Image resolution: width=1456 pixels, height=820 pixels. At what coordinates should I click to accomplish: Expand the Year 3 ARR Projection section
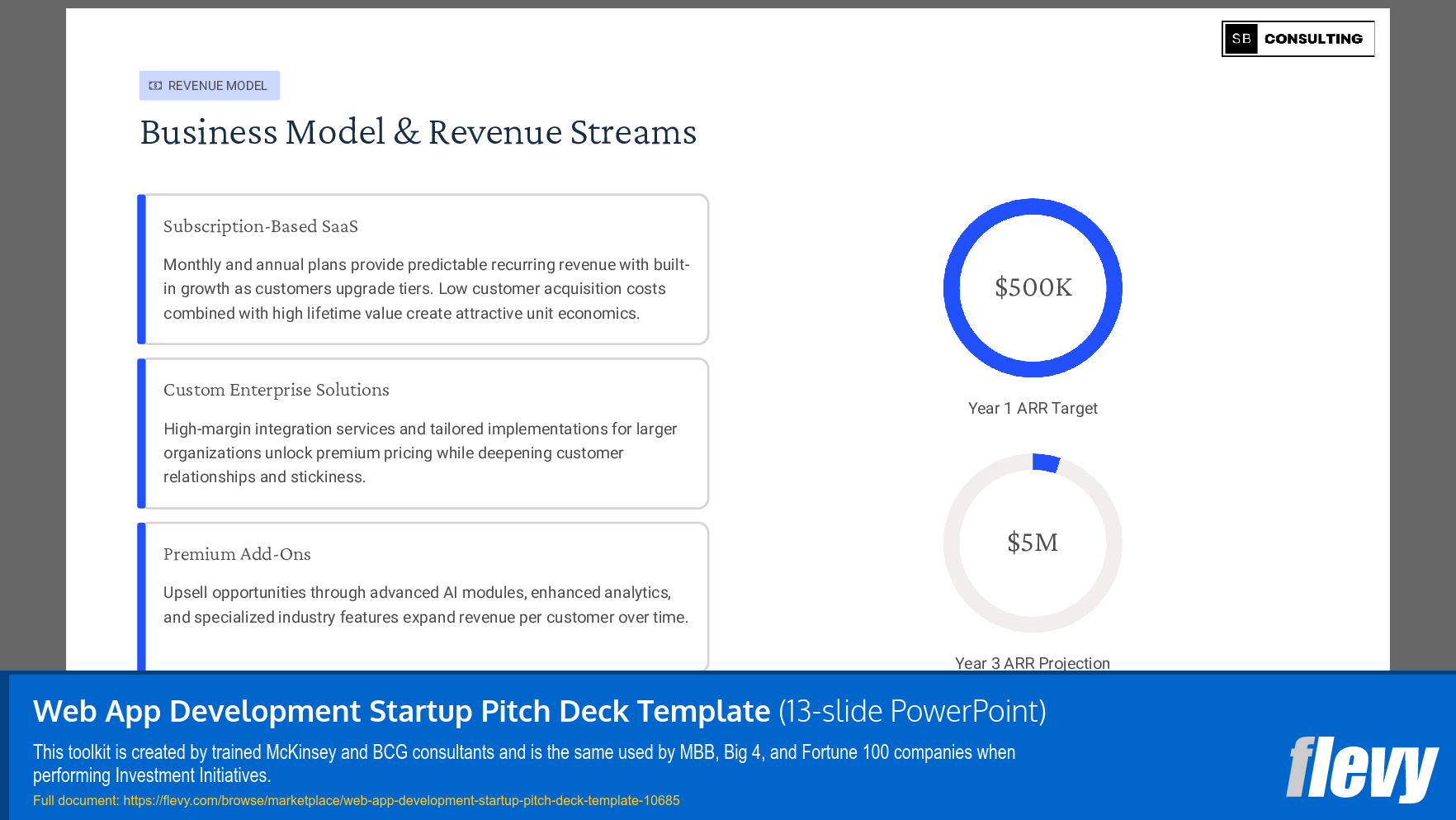pyautogui.click(x=1033, y=663)
